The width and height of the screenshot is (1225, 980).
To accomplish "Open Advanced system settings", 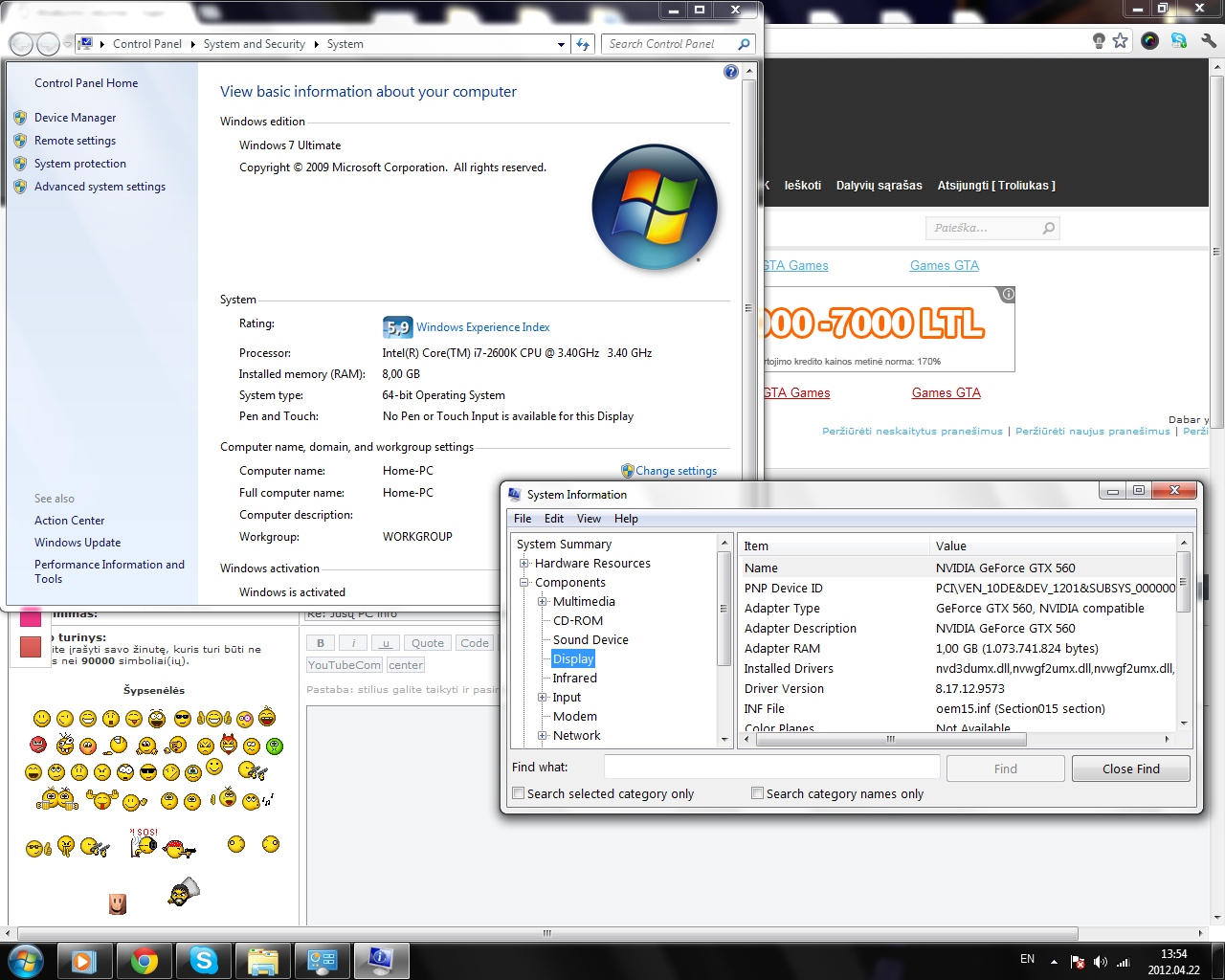I will (100, 187).
